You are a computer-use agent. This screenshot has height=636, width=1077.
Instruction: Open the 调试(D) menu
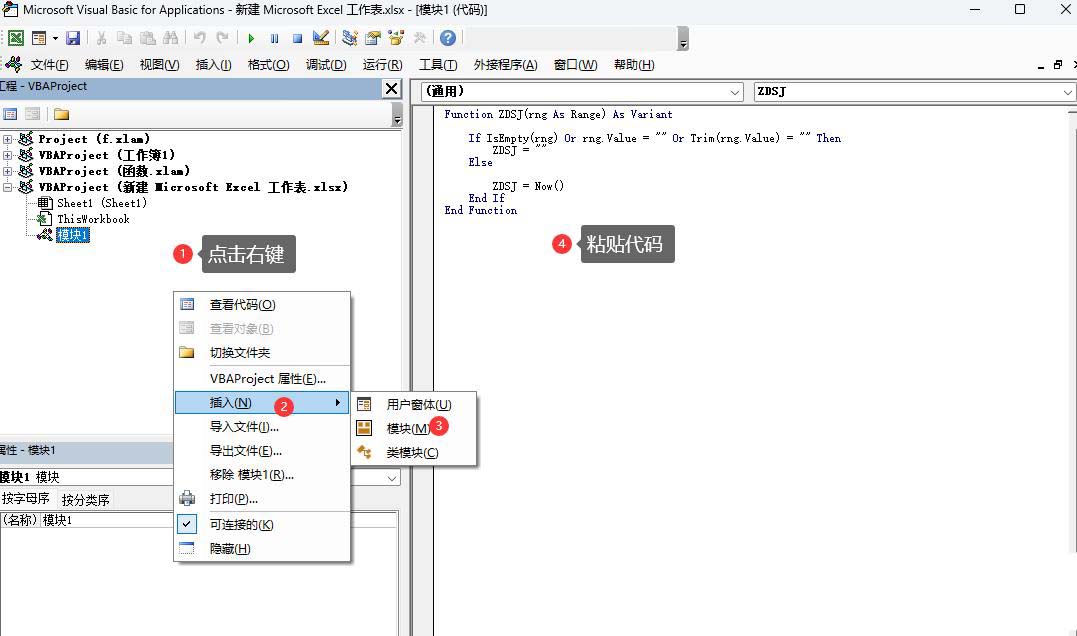325,65
